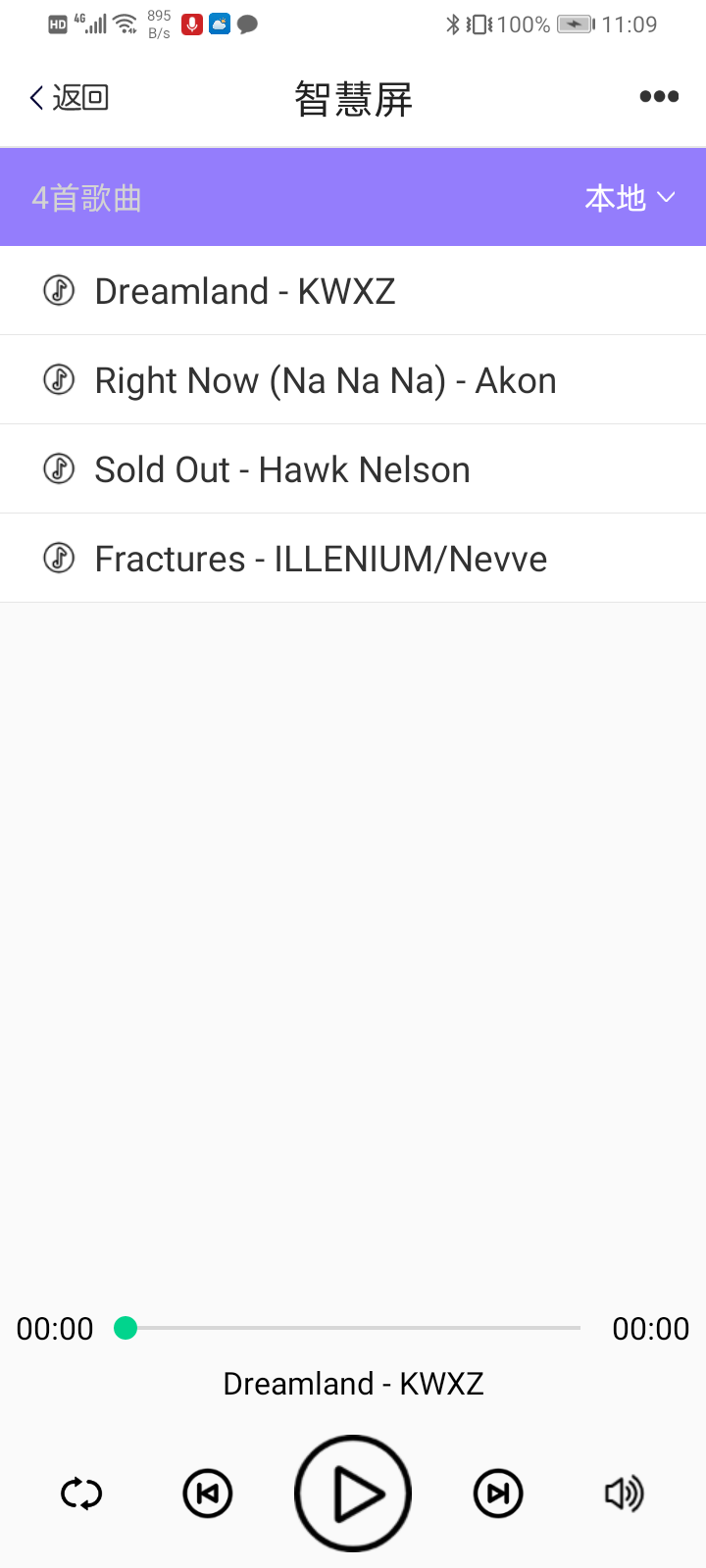Click the green playback progress knob
The width and height of the screenshot is (706, 1568).
(x=126, y=1328)
